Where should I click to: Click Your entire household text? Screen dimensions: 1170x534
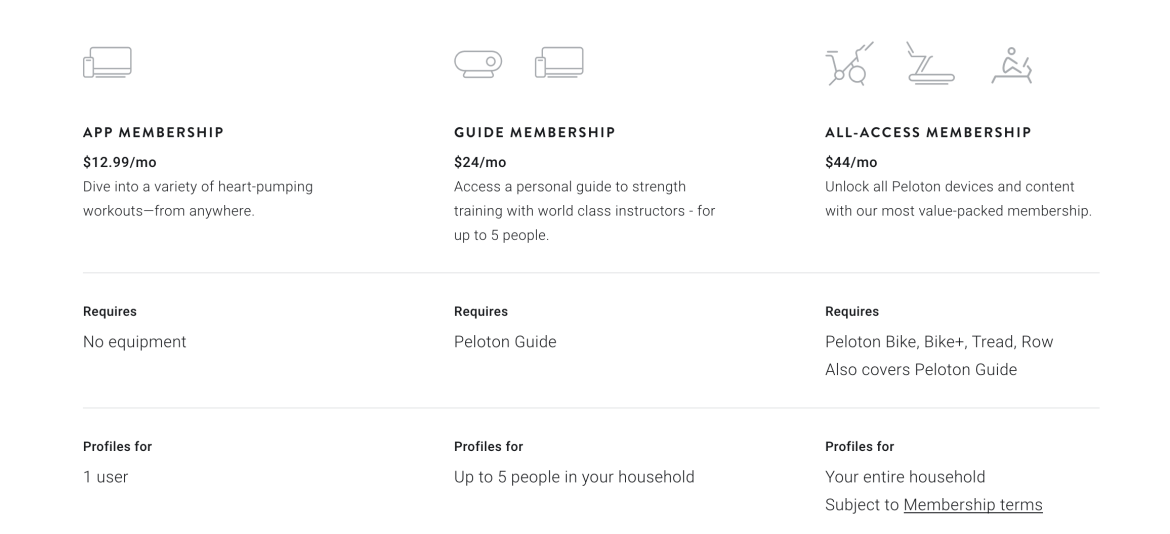(x=905, y=477)
